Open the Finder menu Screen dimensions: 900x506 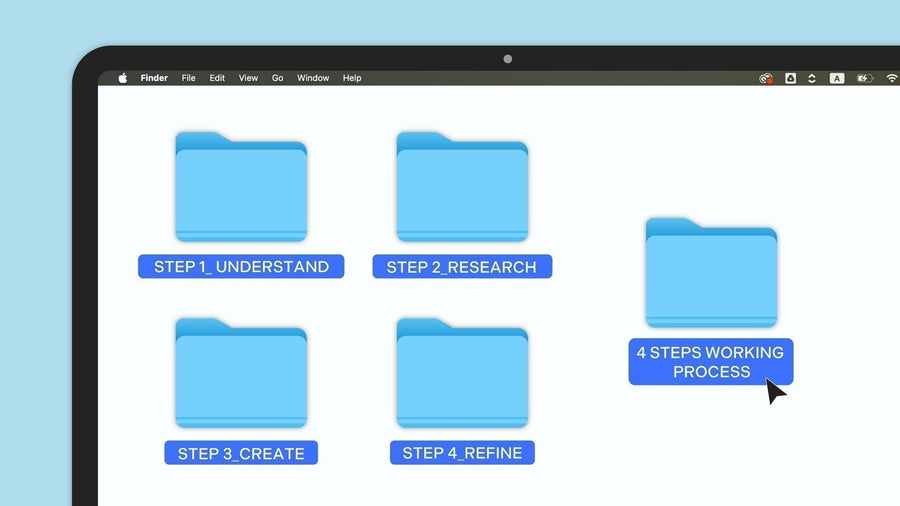click(154, 78)
